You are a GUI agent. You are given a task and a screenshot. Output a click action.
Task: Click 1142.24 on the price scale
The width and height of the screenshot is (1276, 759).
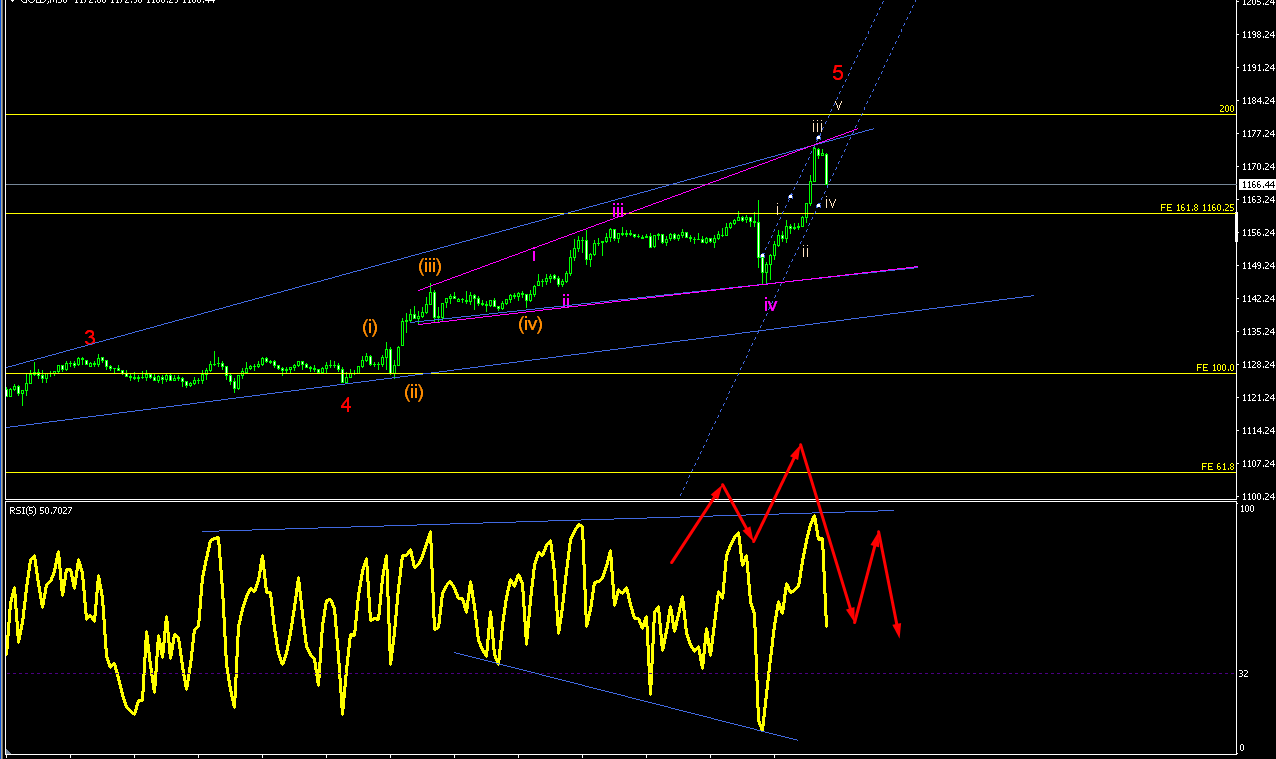coord(1257,299)
